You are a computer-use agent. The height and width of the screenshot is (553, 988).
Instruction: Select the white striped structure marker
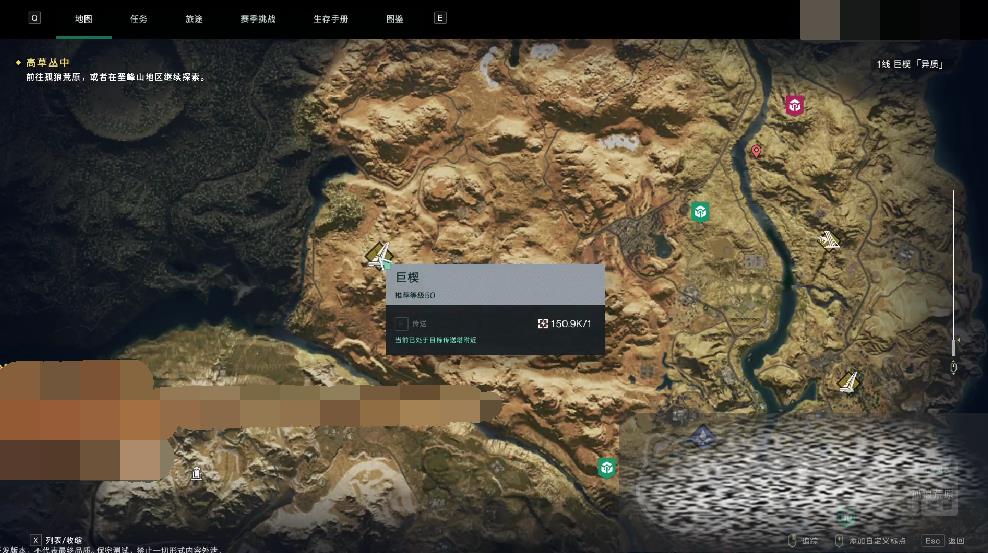point(829,240)
